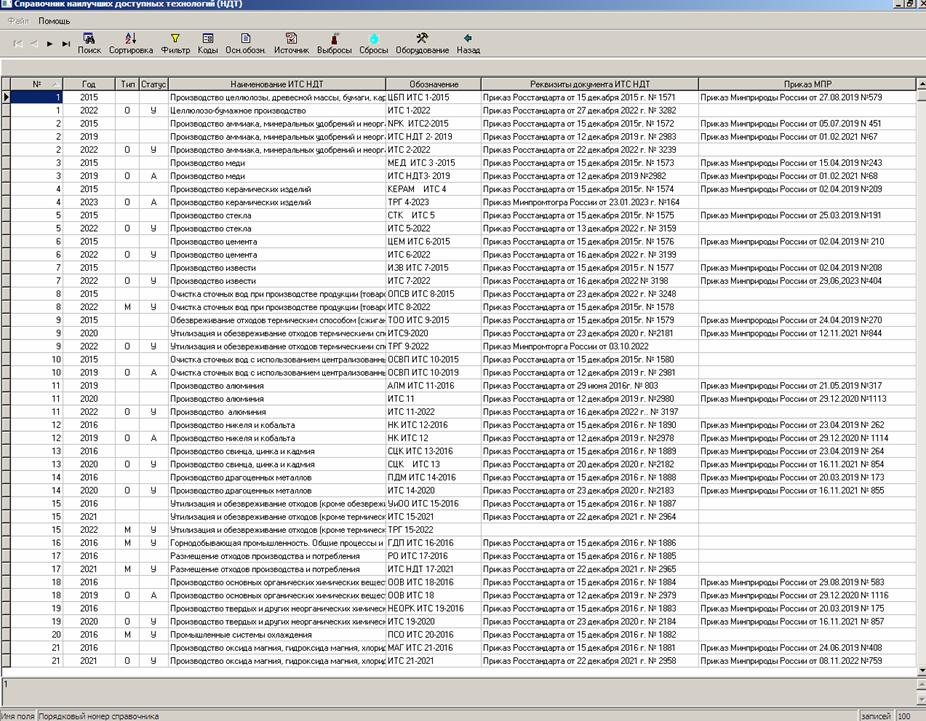Open the Коды toolbar icon
926x721 pixels.
point(208,42)
